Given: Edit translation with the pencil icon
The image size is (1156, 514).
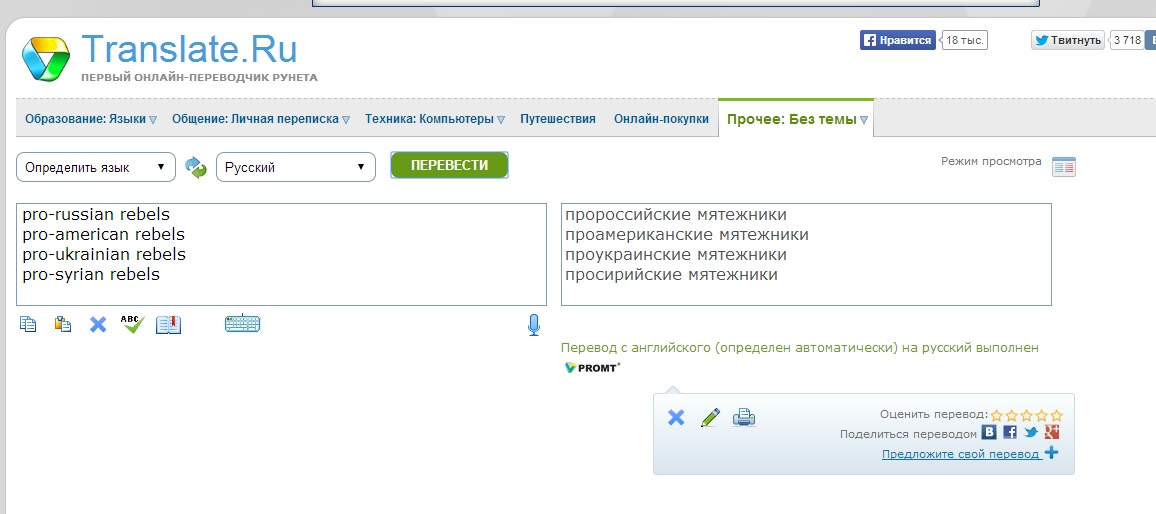Looking at the screenshot, I should click(710, 418).
